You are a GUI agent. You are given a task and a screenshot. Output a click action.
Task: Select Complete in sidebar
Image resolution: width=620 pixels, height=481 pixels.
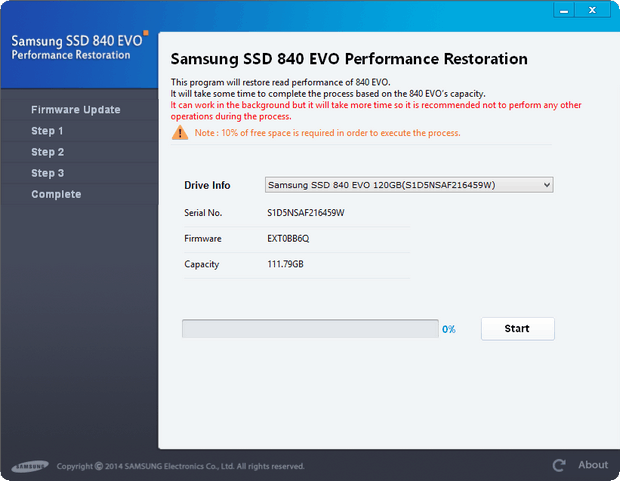(56, 194)
